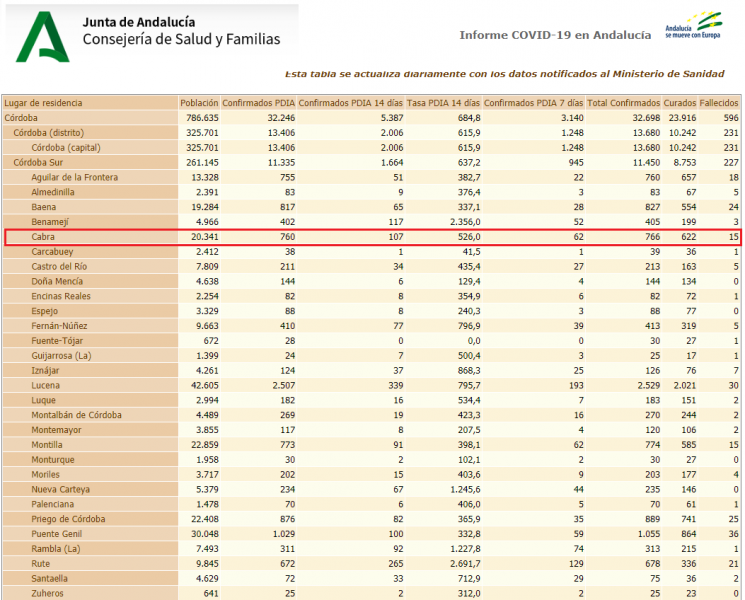Select the Almedinilla row label
The height and width of the screenshot is (600, 745).
53,192
